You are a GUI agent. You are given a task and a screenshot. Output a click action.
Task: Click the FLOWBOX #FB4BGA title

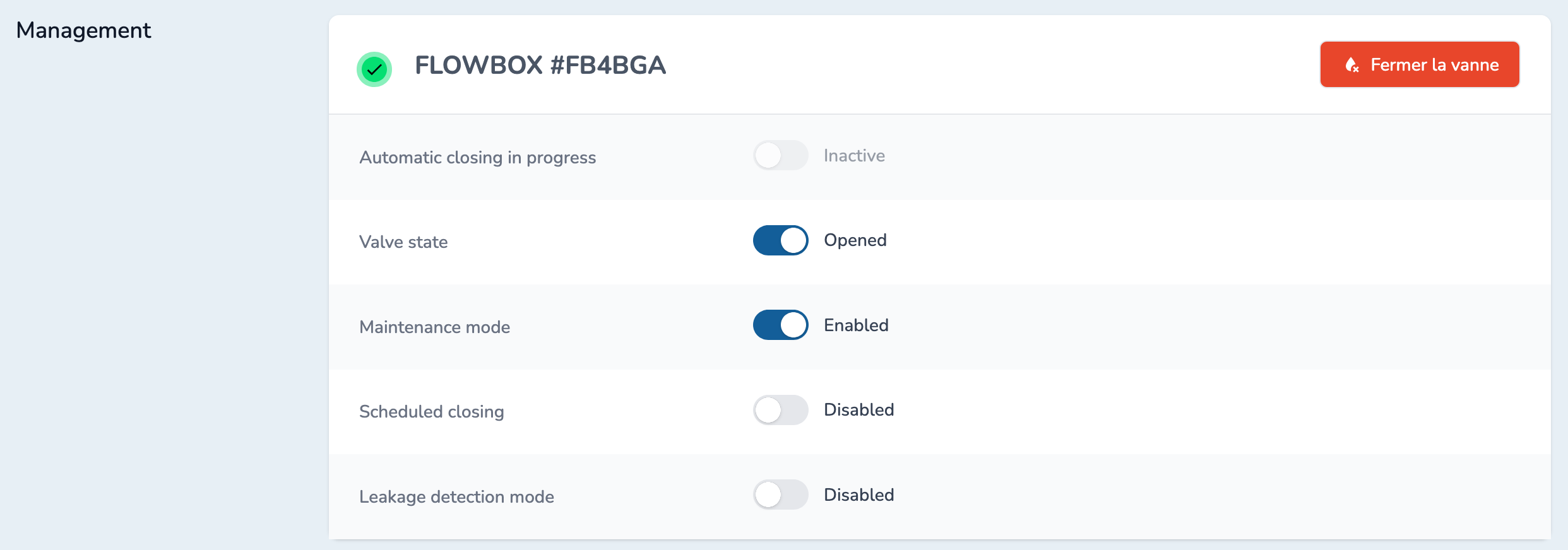point(540,65)
